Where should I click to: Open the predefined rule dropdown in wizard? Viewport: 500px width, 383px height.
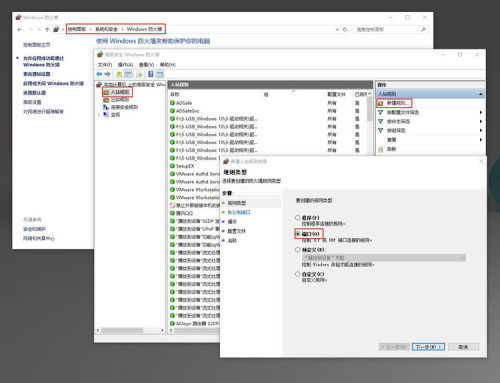pyautogui.click(x=384, y=258)
